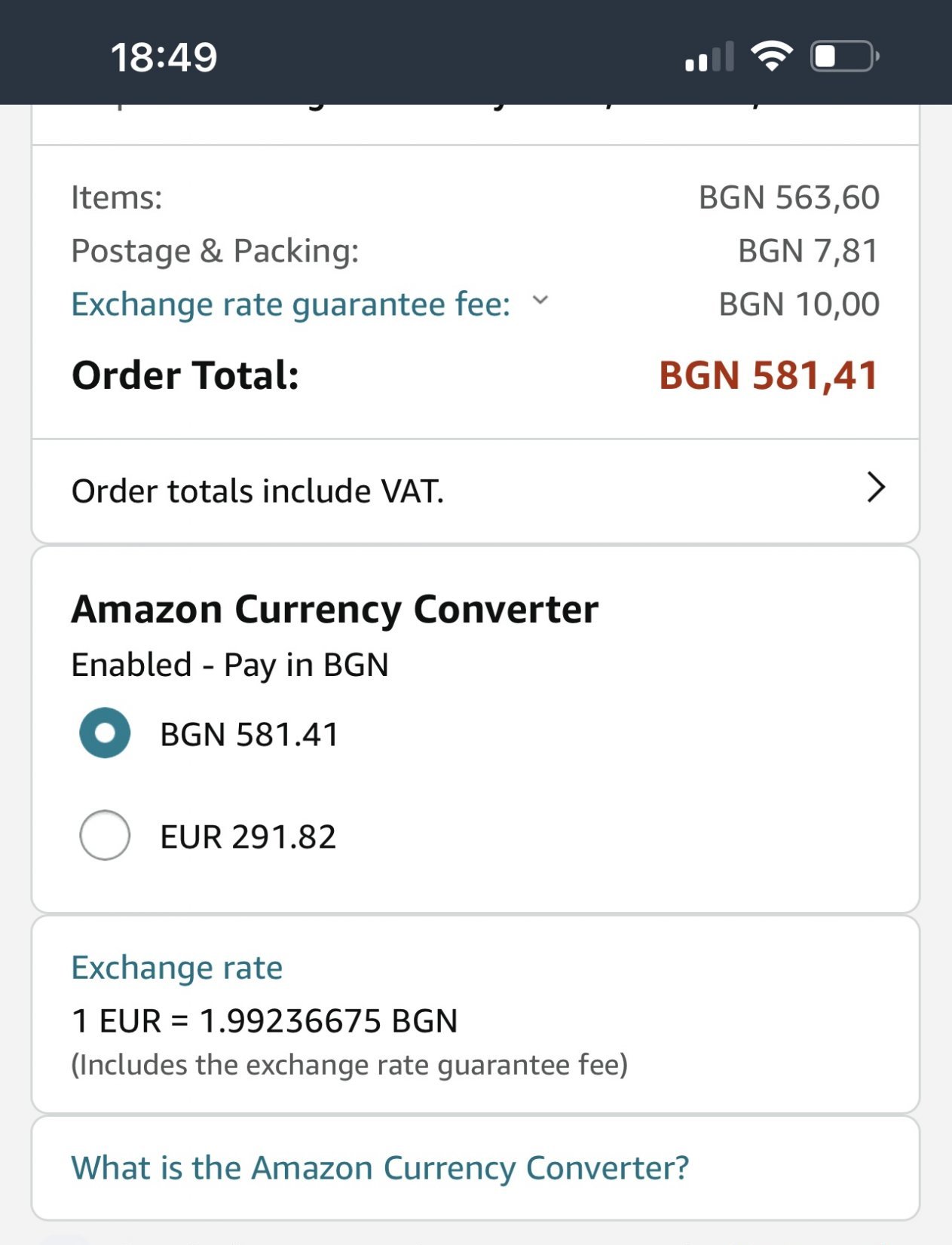
Task: Tap the guarantee fee amount BGN 10,00
Action: point(798,304)
